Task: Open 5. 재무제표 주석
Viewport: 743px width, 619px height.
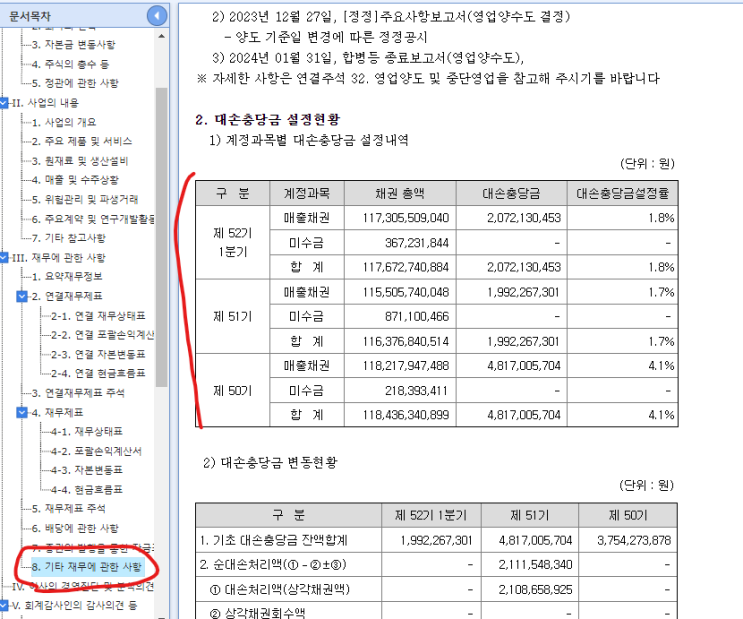Action: (x=68, y=509)
